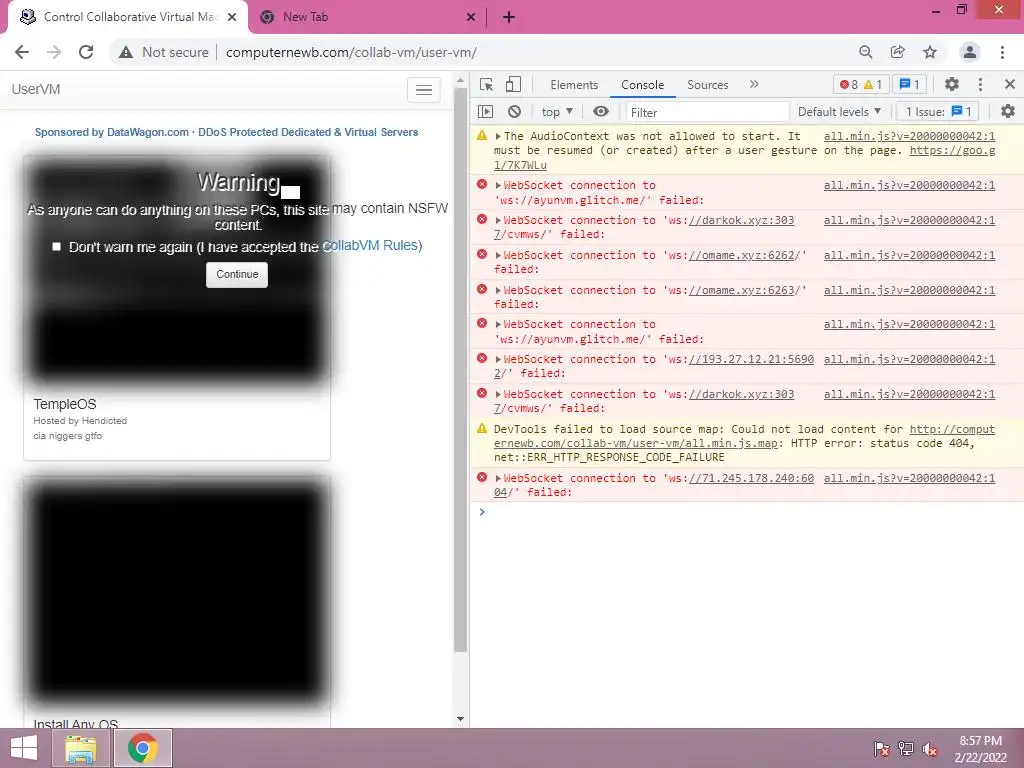Expand the 71.245.178.240 WebSocket error

pos(498,478)
